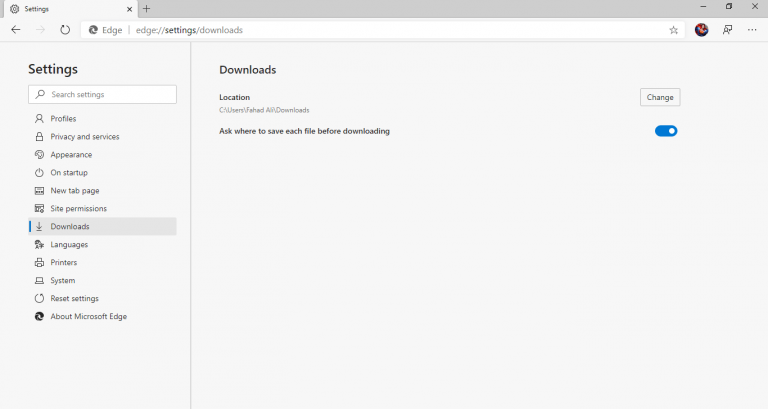Open Profiles settings section

point(63,119)
